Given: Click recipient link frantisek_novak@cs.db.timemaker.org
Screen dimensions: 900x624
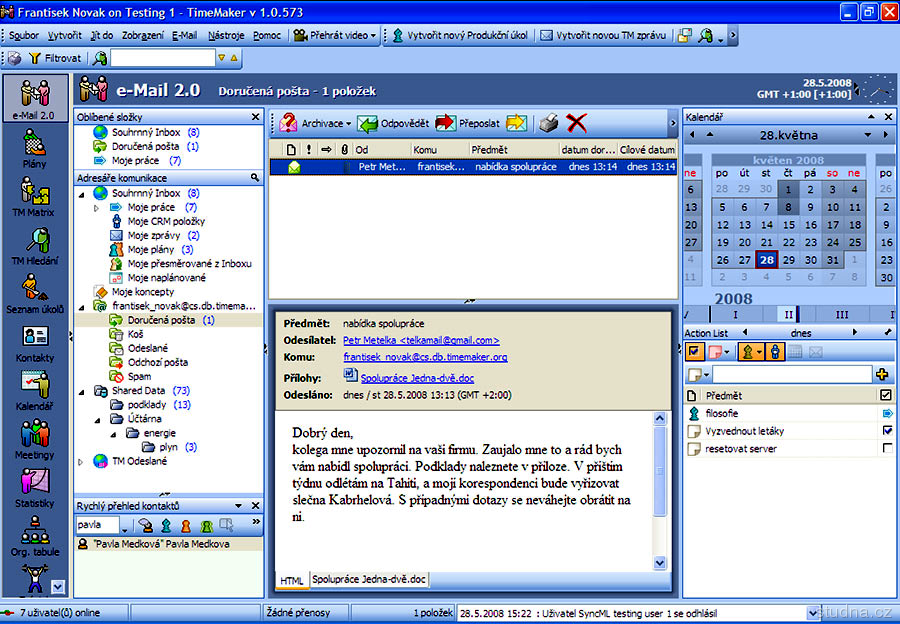Looking at the screenshot, I should pyautogui.click(x=425, y=357).
